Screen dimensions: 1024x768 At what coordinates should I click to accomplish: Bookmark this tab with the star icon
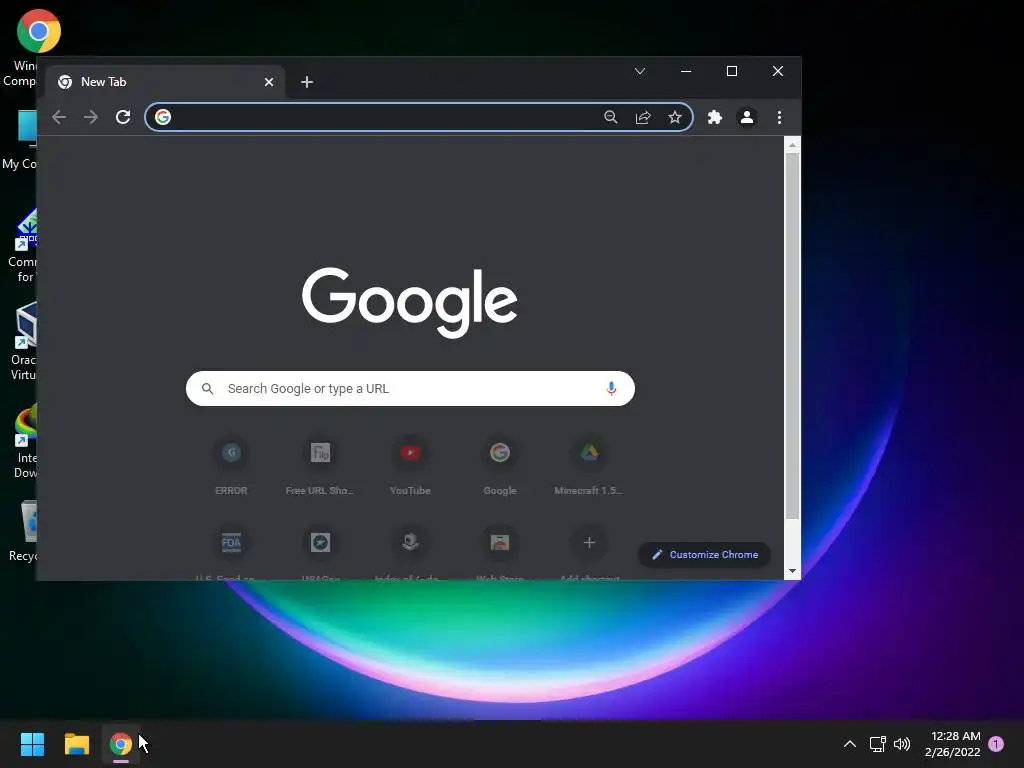[x=675, y=117]
